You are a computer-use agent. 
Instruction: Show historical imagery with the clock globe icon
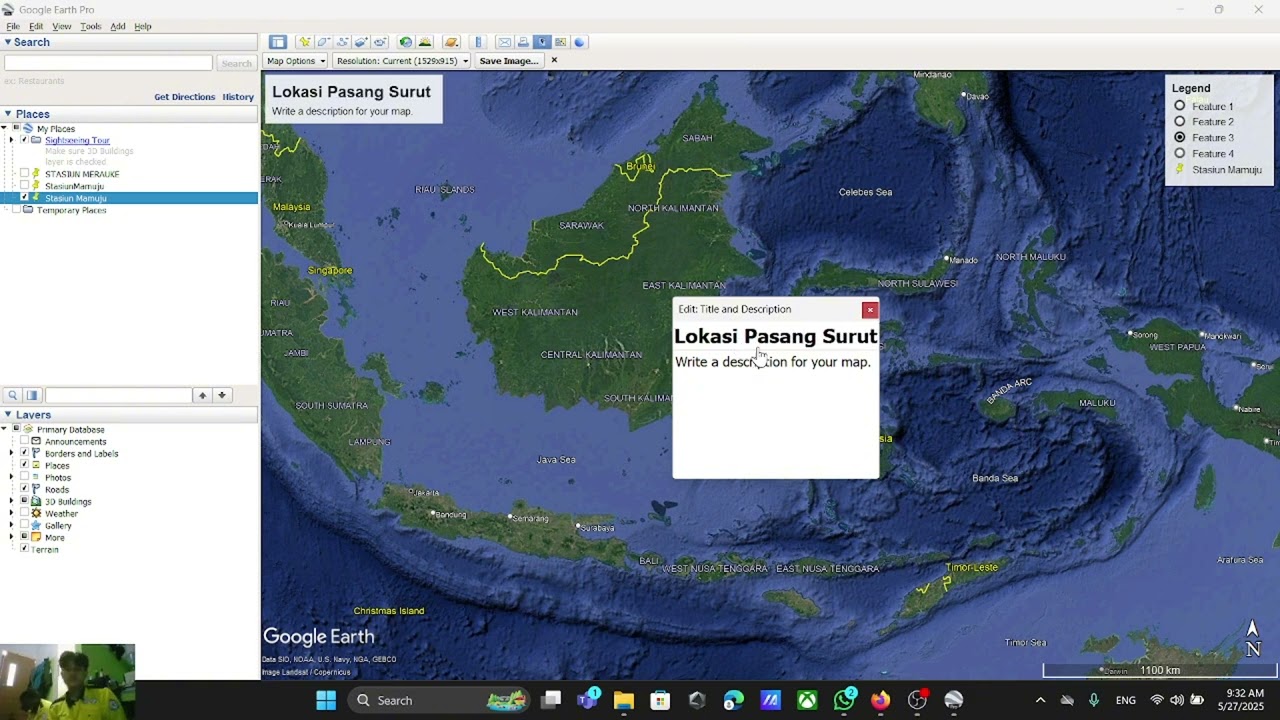[x=405, y=42]
